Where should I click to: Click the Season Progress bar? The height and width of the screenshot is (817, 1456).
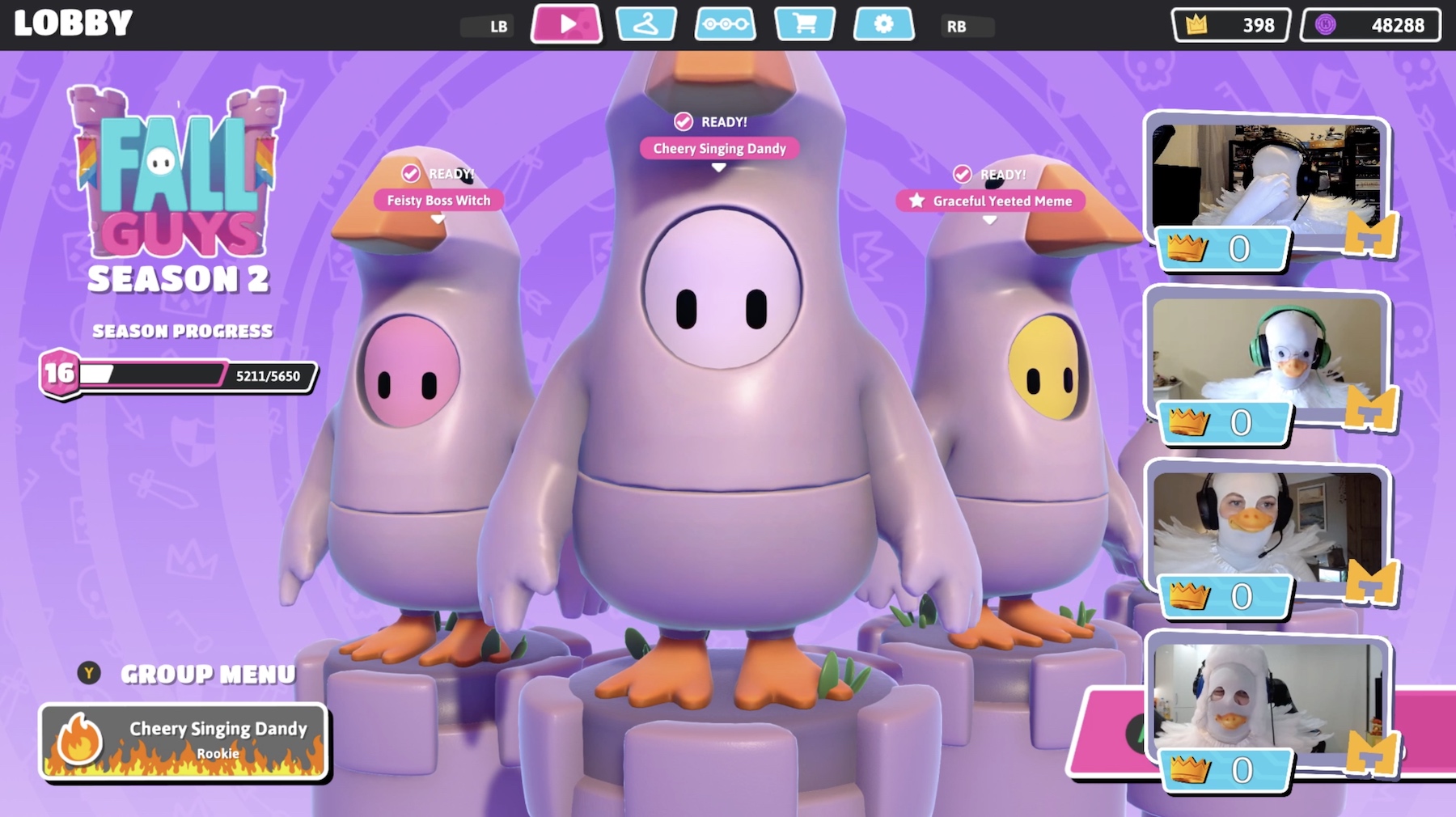[x=180, y=375]
